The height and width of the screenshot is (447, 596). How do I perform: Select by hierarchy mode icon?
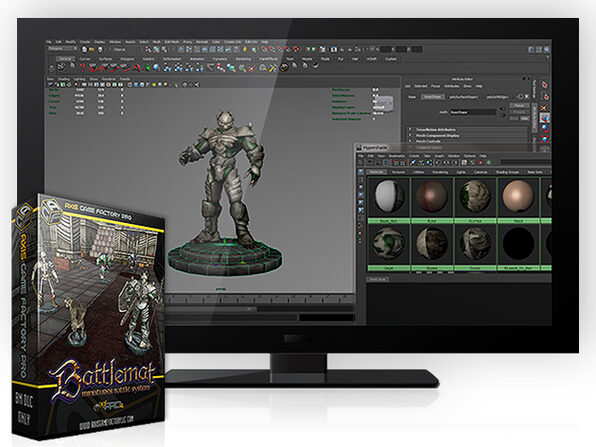click(148, 49)
